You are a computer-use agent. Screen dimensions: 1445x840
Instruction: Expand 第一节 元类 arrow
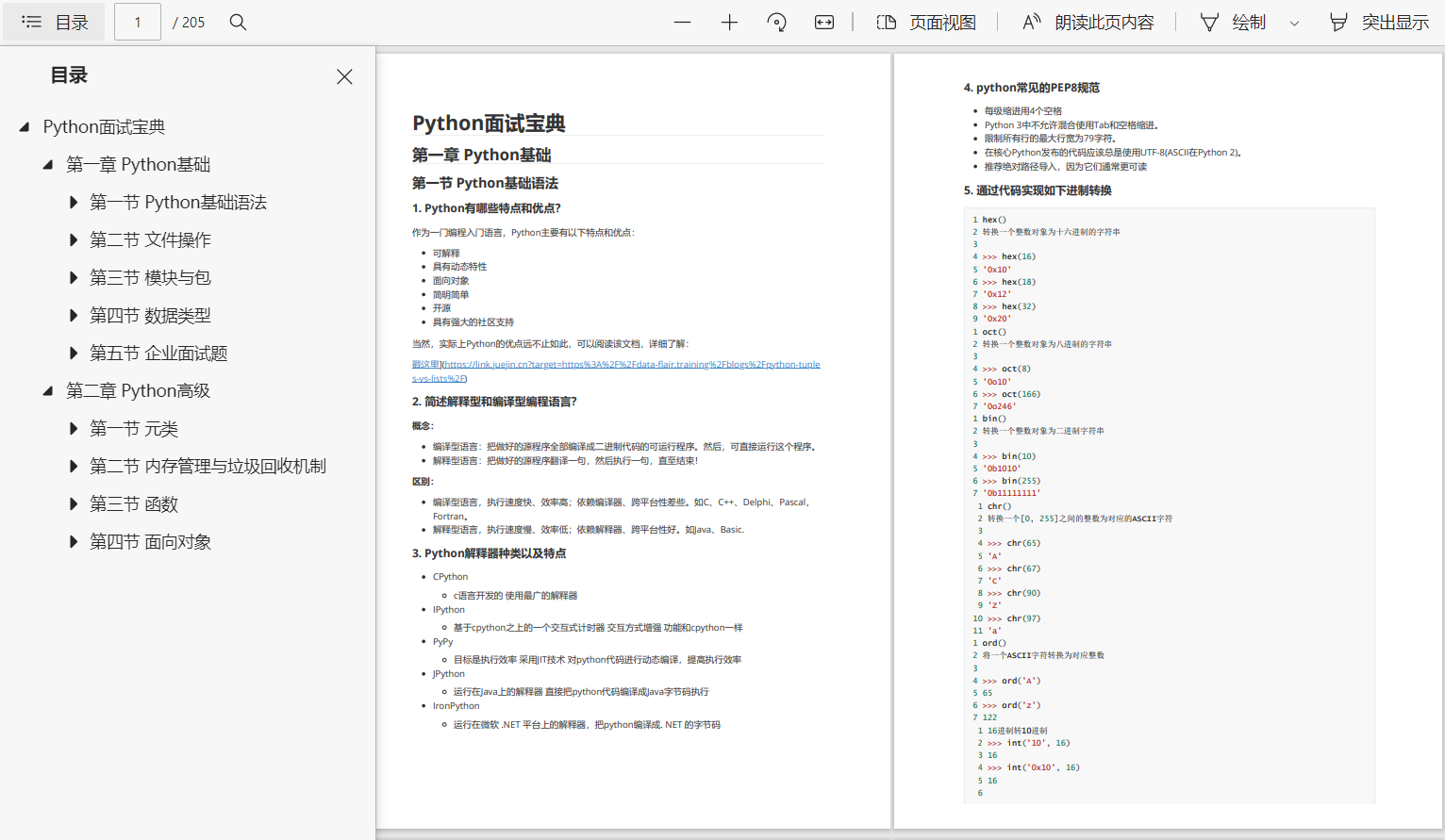coord(73,428)
